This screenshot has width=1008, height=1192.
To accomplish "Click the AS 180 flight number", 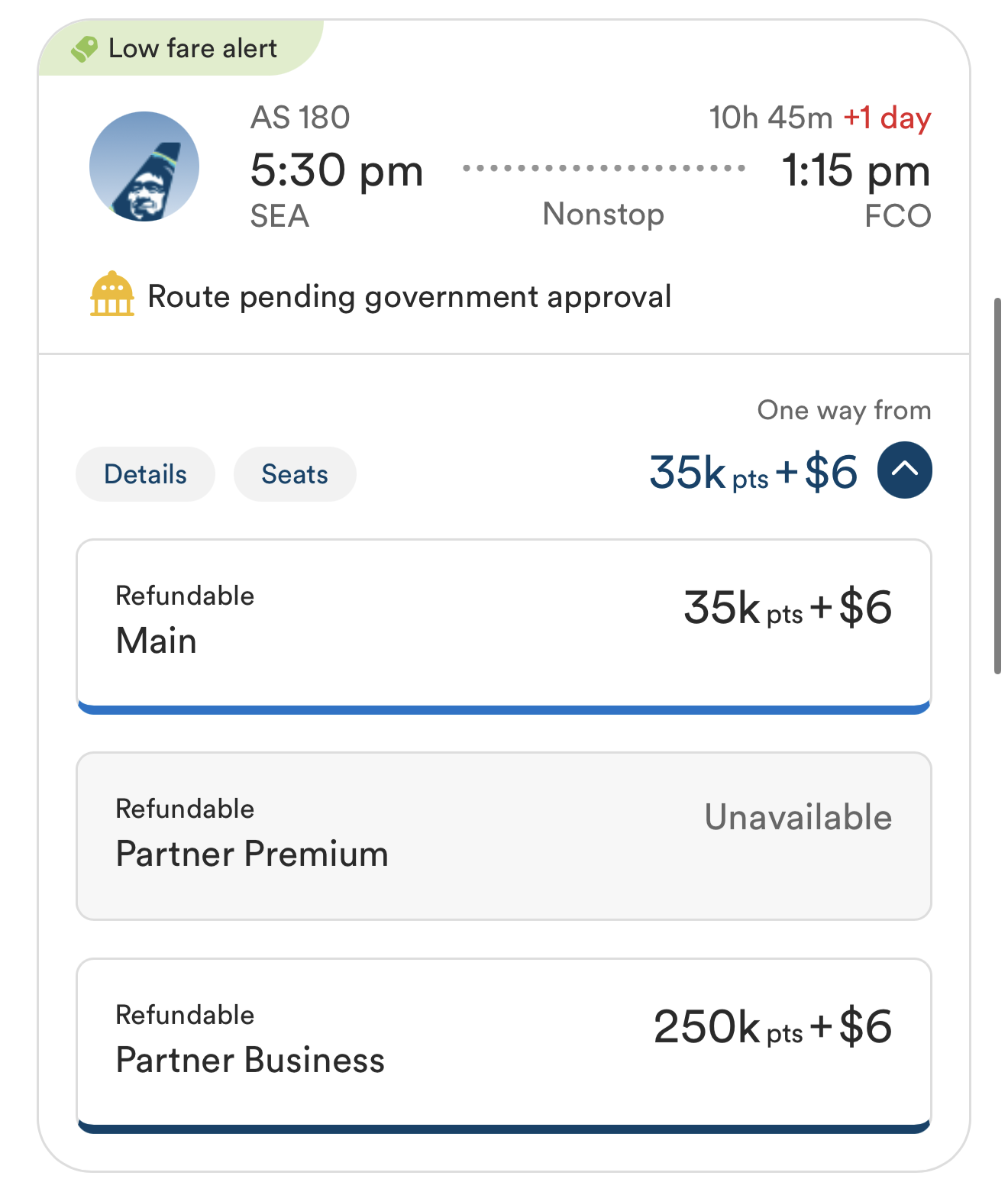I will 300,118.
